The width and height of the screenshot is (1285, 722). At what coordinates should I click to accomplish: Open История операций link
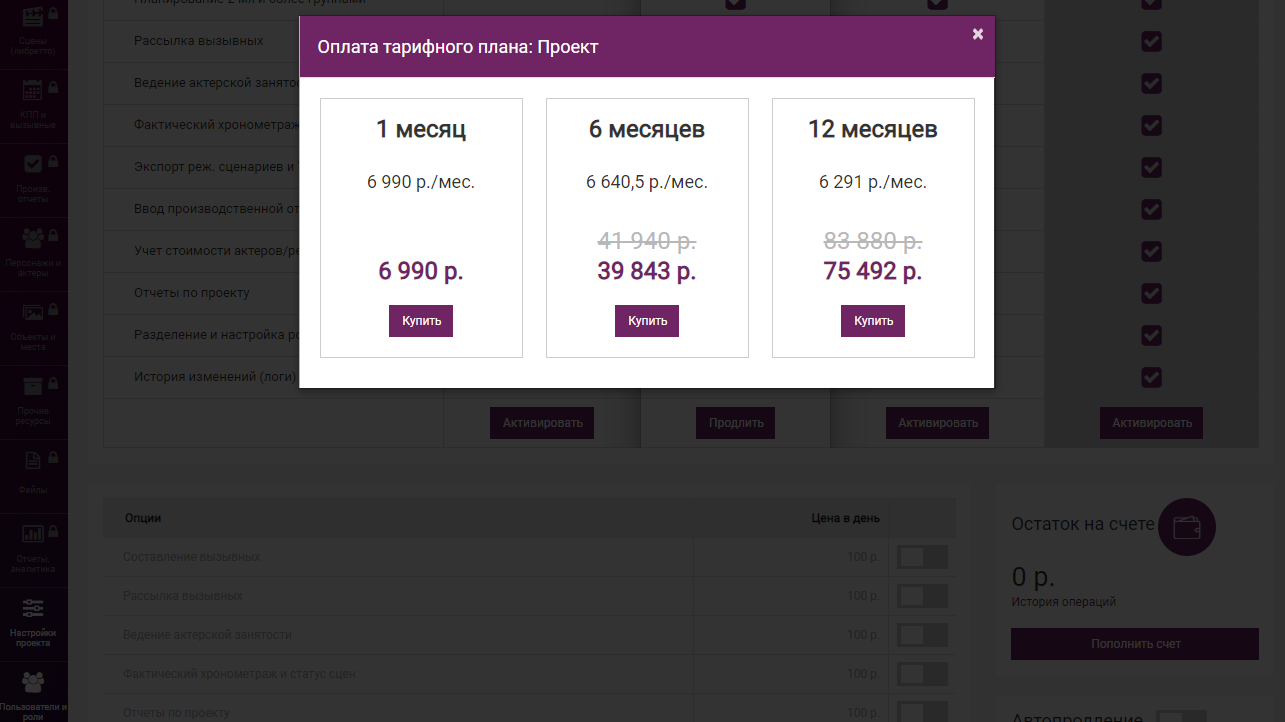pyautogui.click(x=1063, y=602)
